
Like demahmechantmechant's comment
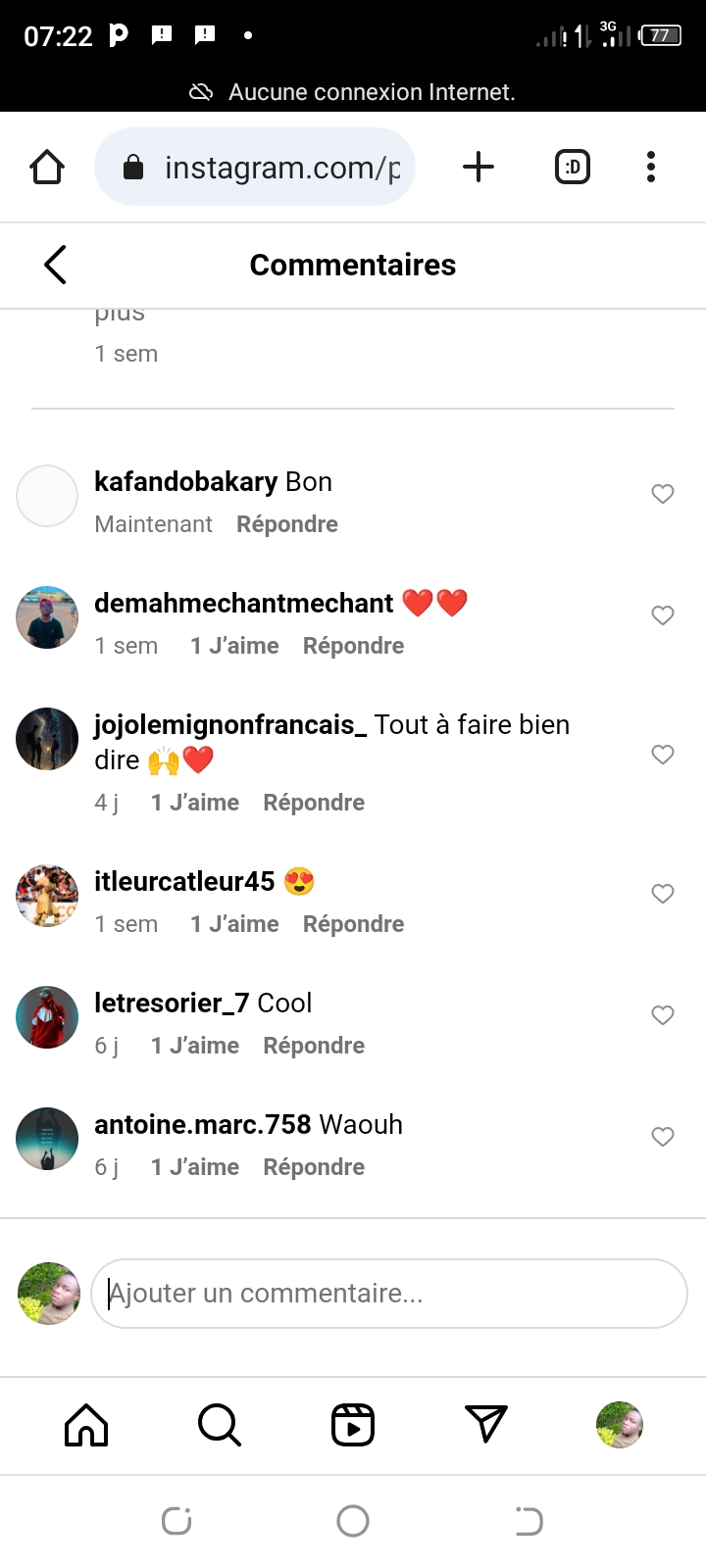[x=663, y=615]
